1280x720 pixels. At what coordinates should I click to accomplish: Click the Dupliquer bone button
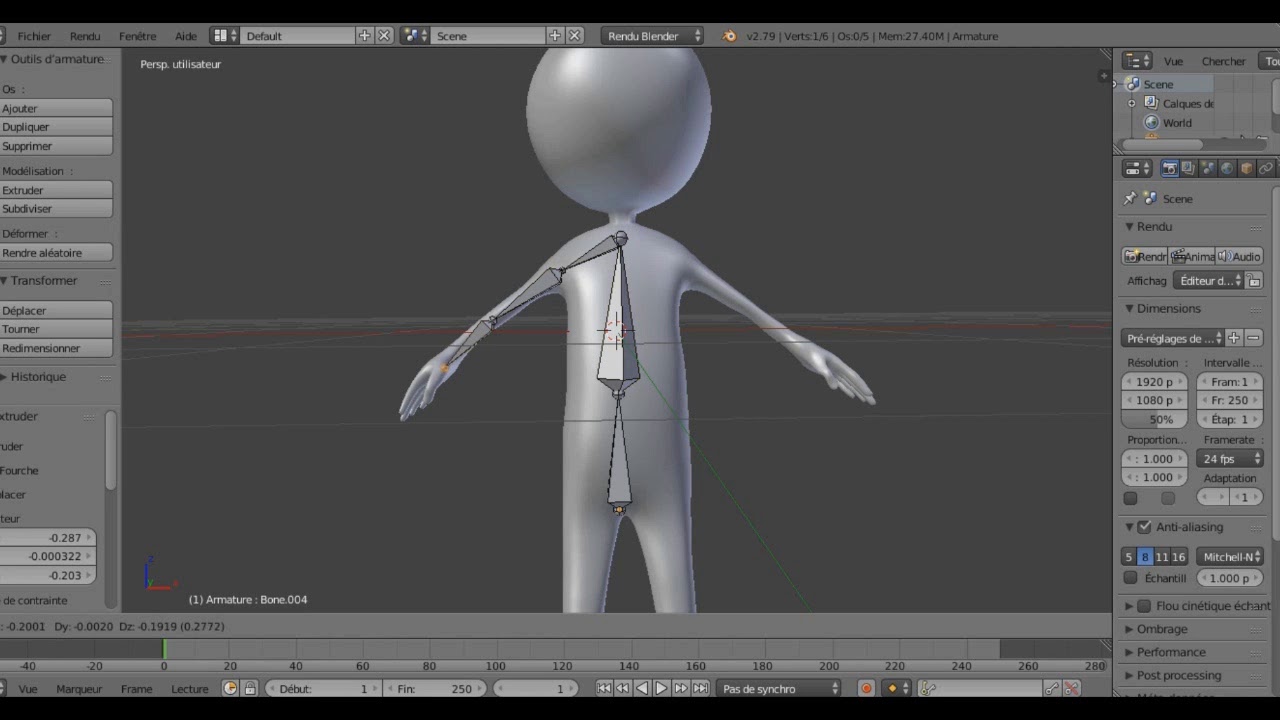56,127
